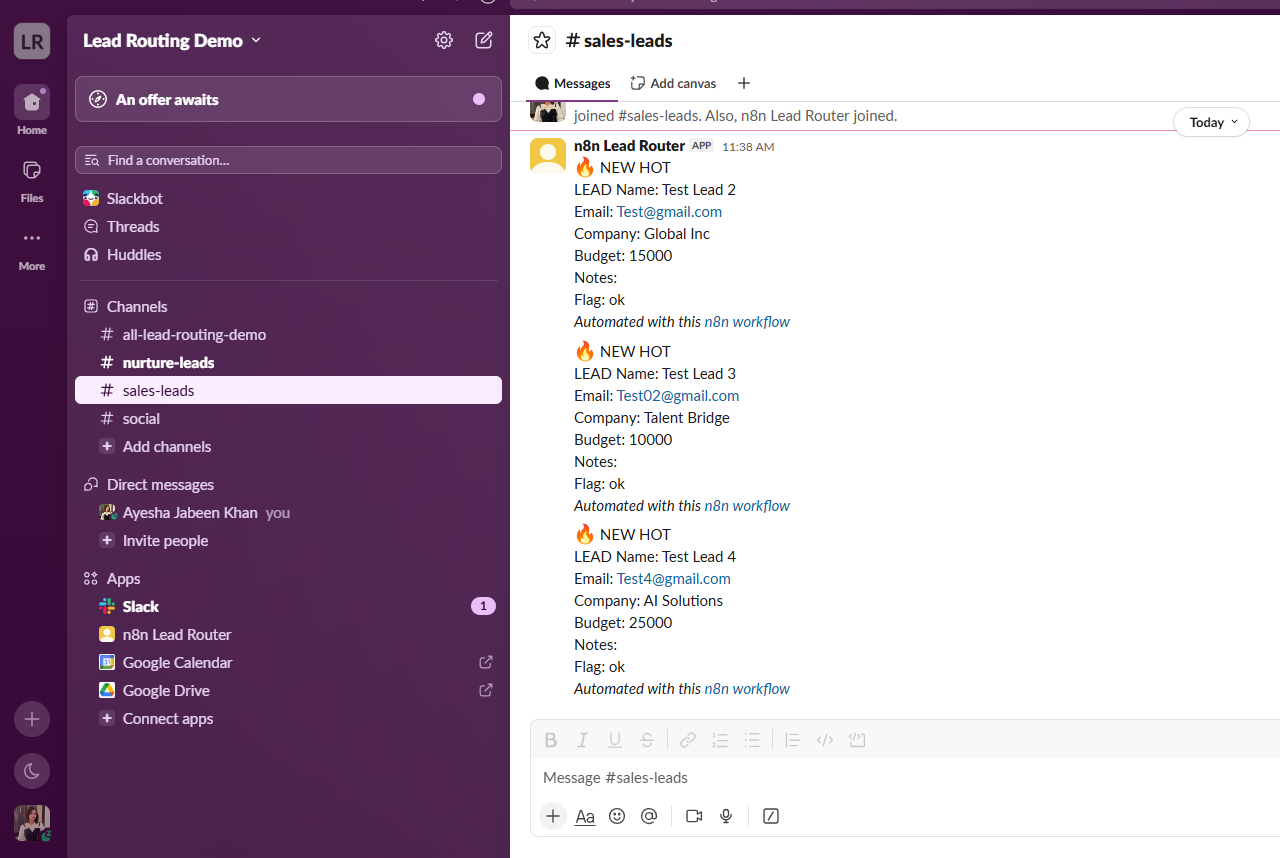Open the Slack app with unread badge

[x=288, y=606]
